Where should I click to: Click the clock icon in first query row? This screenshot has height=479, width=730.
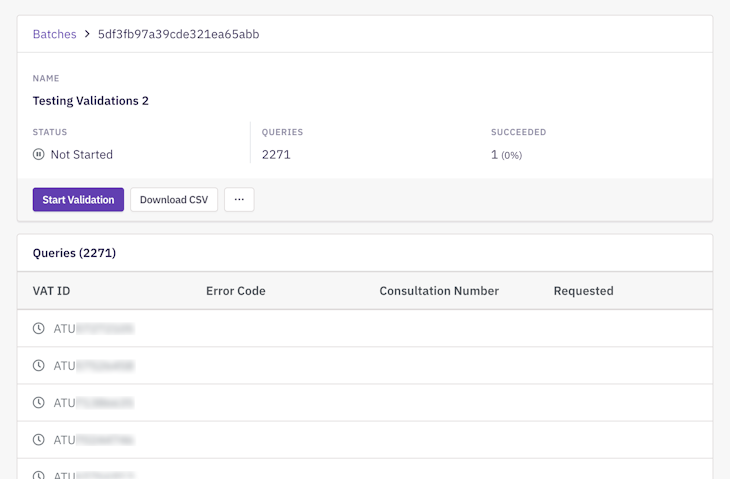point(39,328)
